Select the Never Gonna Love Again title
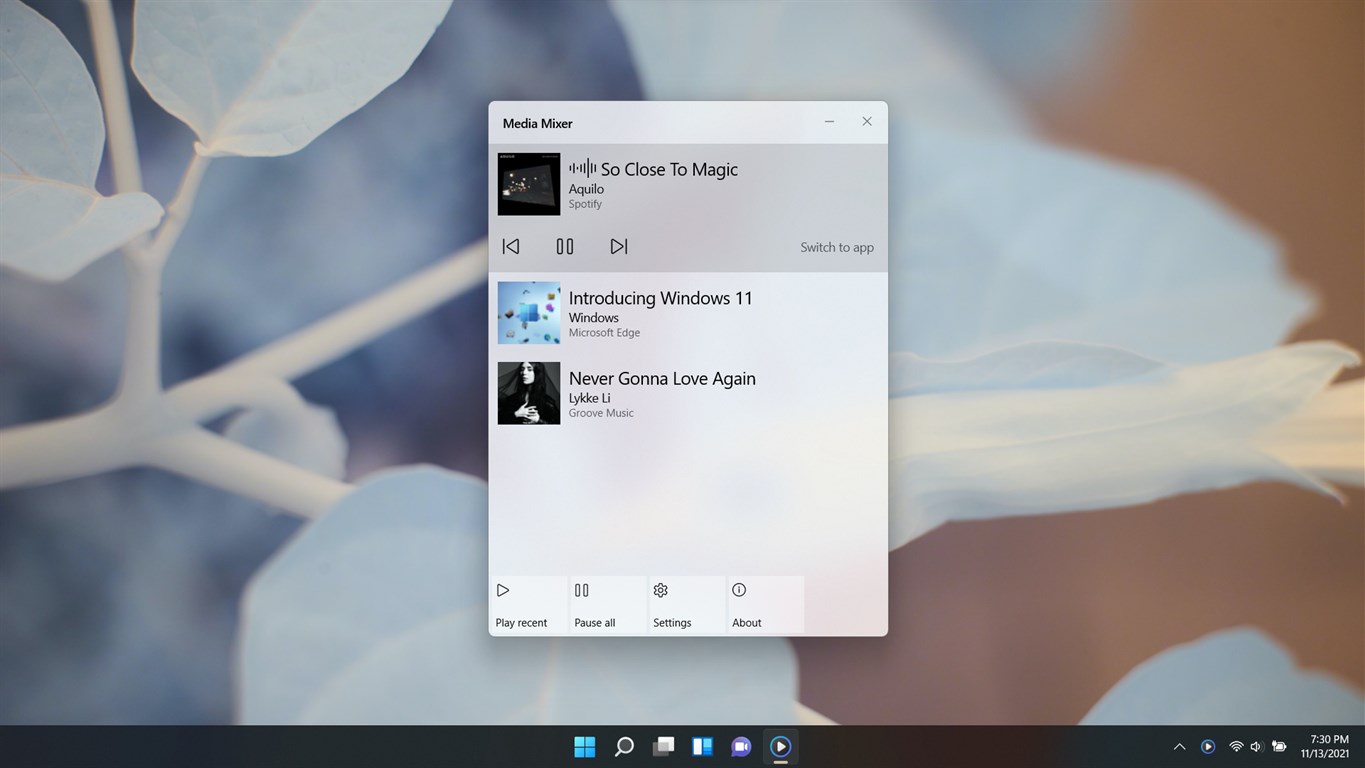Screen dimensions: 1365x768 tap(662, 379)
